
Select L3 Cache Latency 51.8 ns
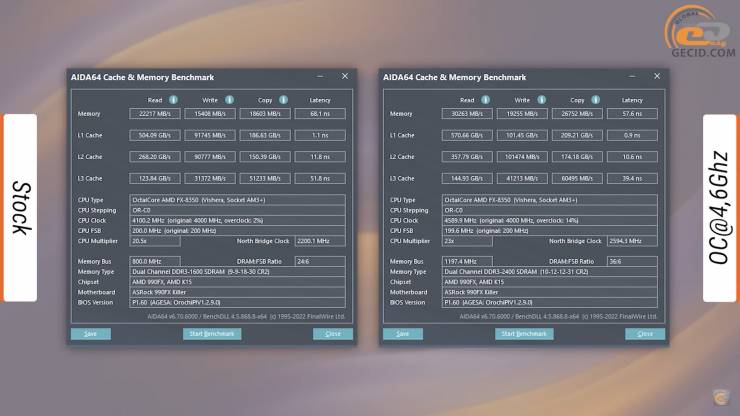click(x=320, y=178)
